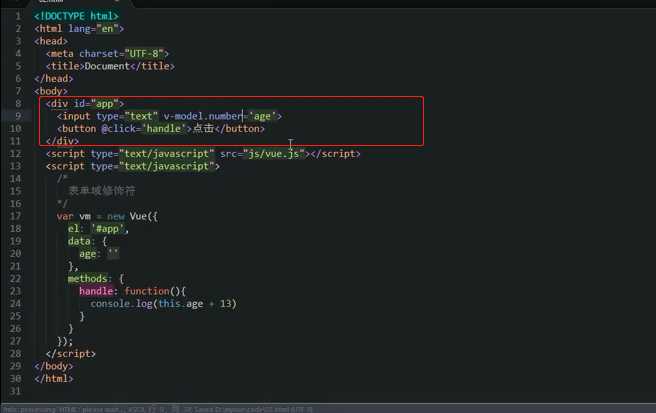Click the "app" id value in the div tag
Screen dimensions: 656x413
(x=105, y=104)
